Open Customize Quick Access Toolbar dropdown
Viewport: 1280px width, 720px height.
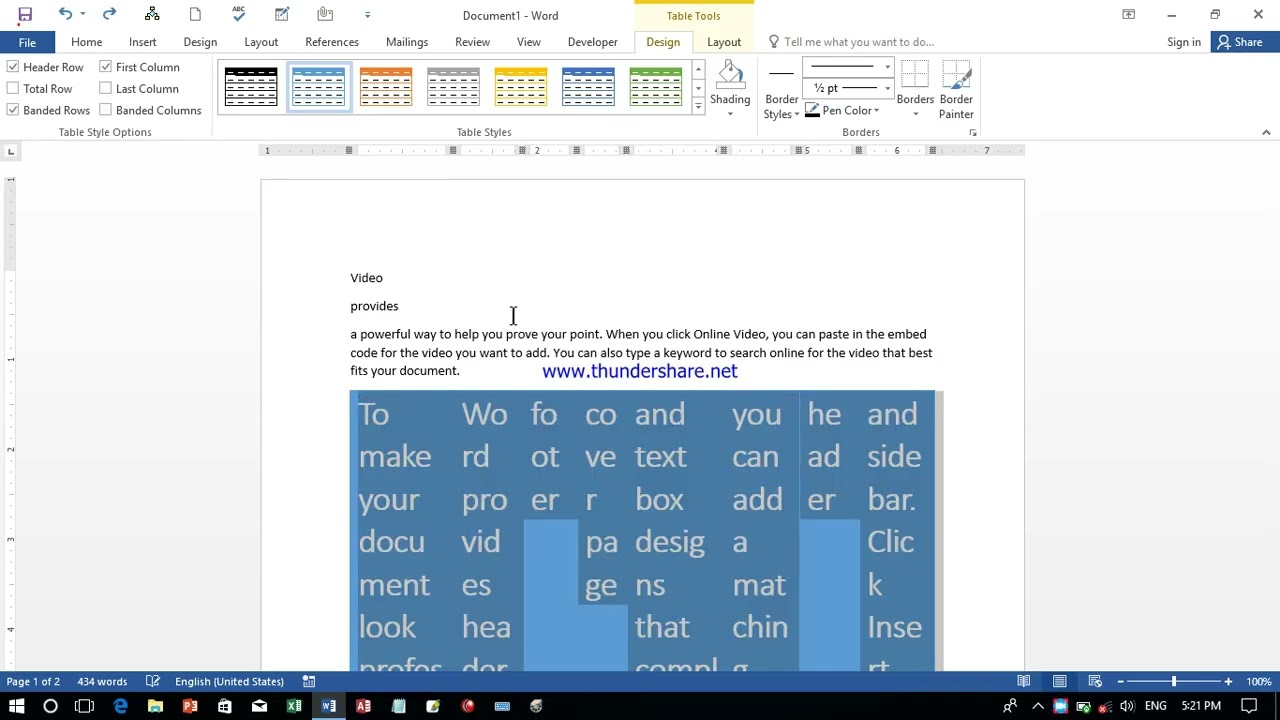pyautogui.click(x=368, y=14)
